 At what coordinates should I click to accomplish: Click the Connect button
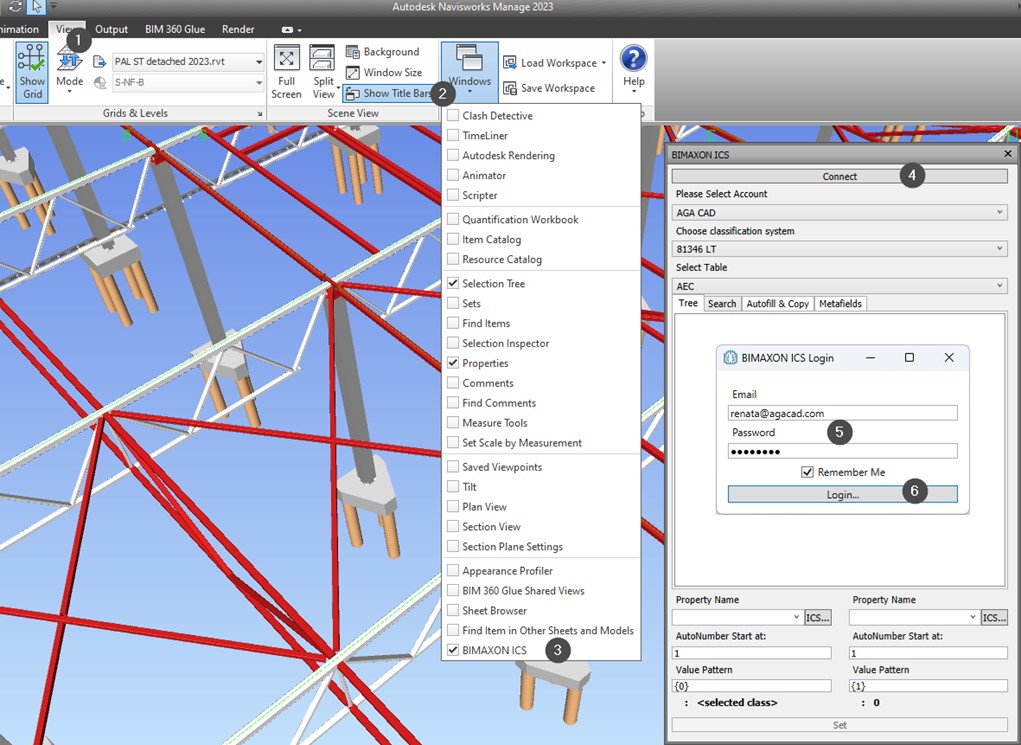[840, 176]
